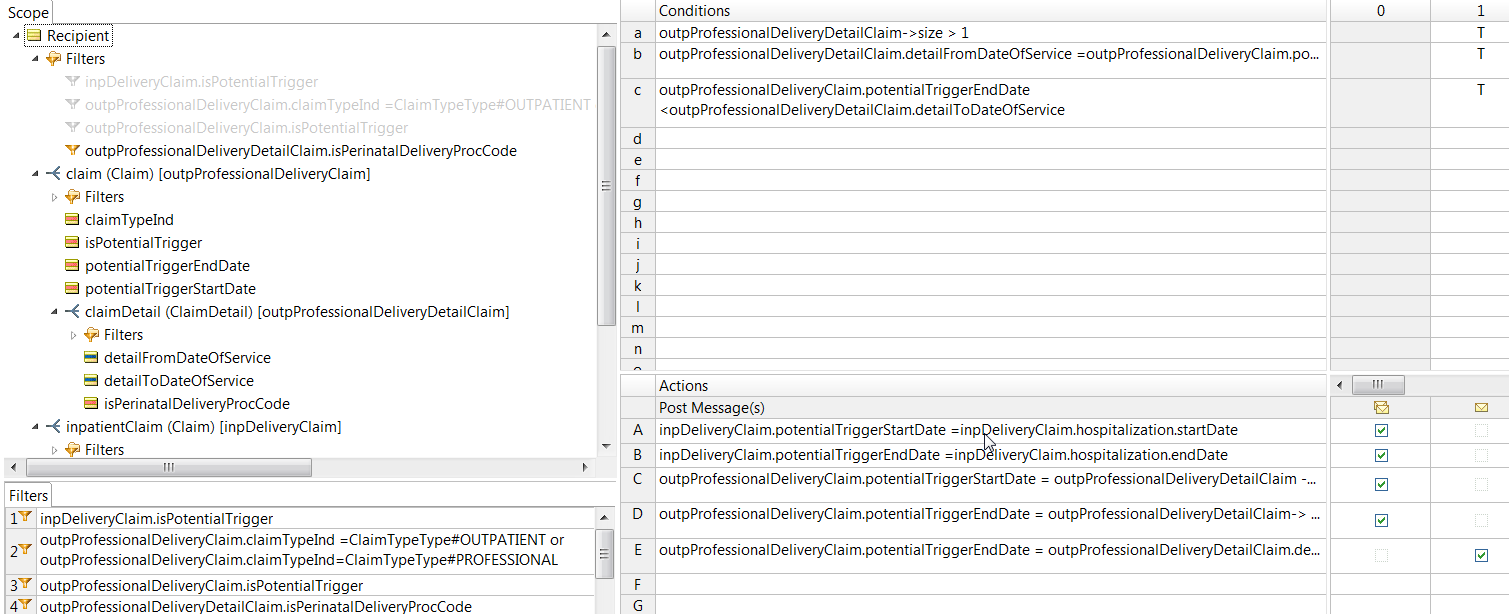Click the Recipient node icon in Scope tree

[33, 36]
